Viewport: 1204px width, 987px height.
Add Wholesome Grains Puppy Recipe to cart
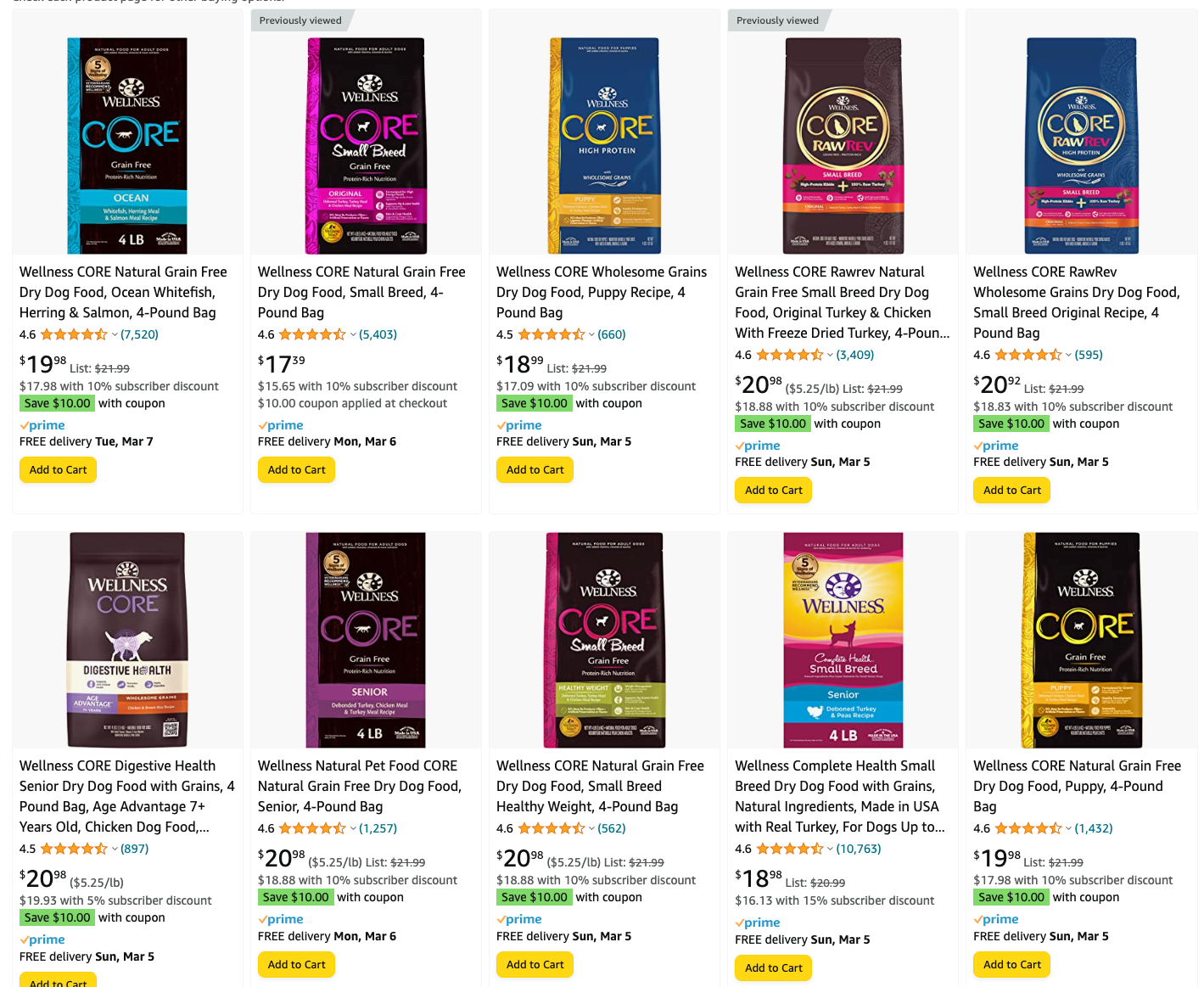(x=535, y=470)
